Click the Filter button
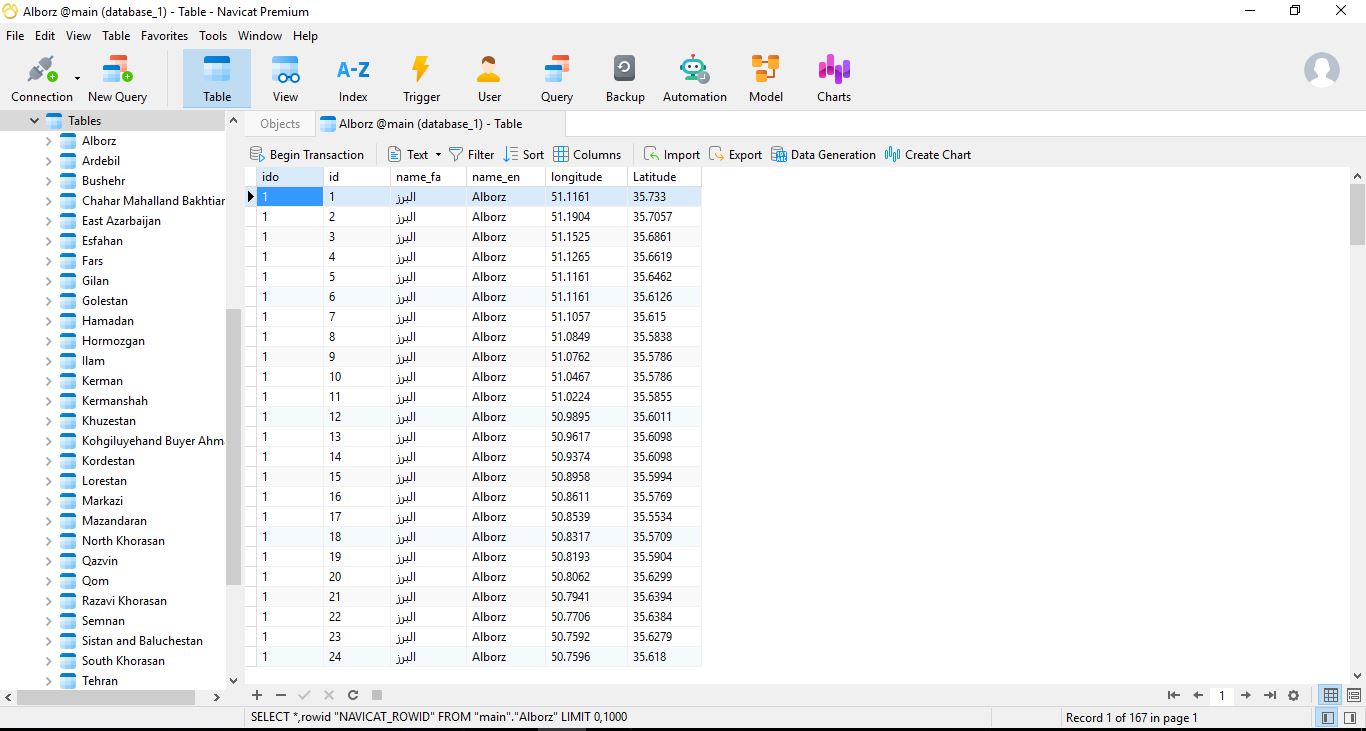The image size is (1366, 731). pos(472,154)
